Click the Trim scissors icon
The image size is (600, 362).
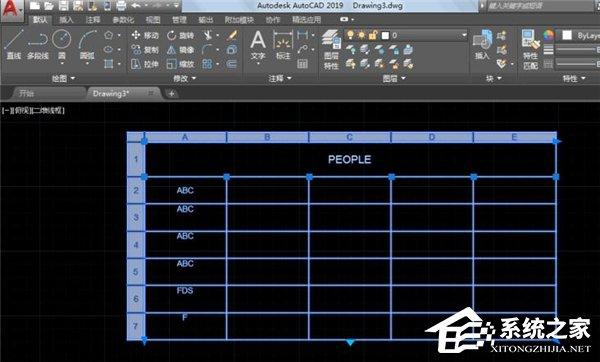click(x=207, y=35)
